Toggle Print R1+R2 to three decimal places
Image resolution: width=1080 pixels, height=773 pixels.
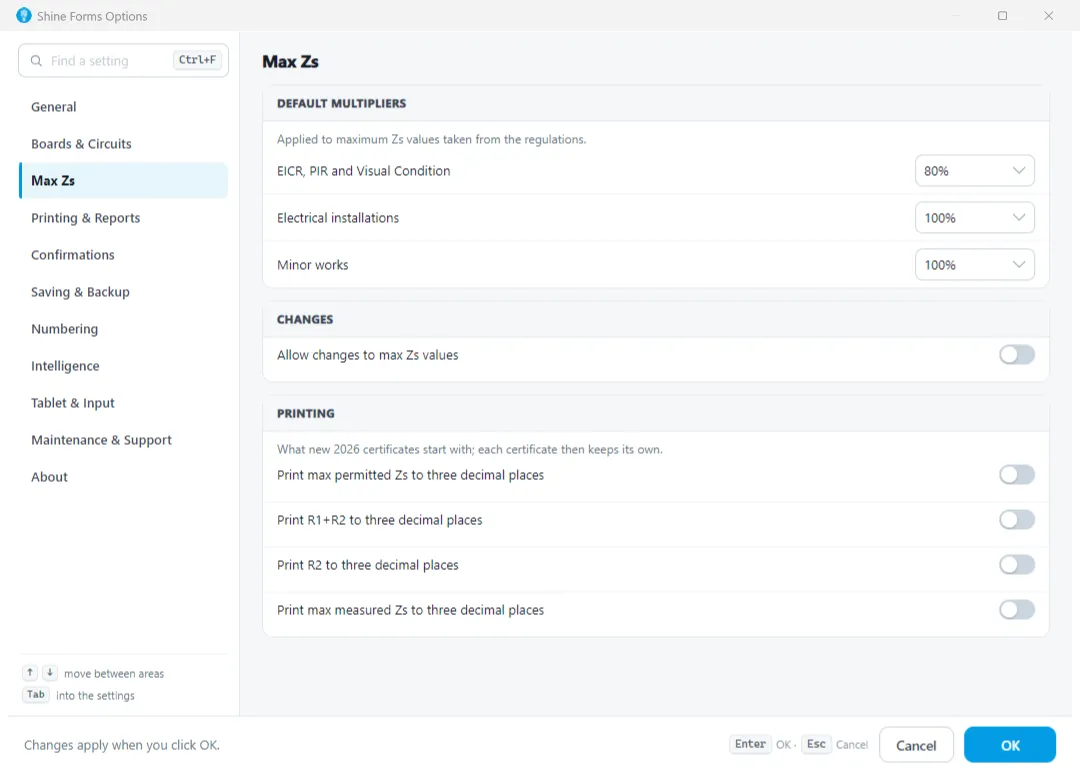pyautogui.click(x=1017, y=519)
